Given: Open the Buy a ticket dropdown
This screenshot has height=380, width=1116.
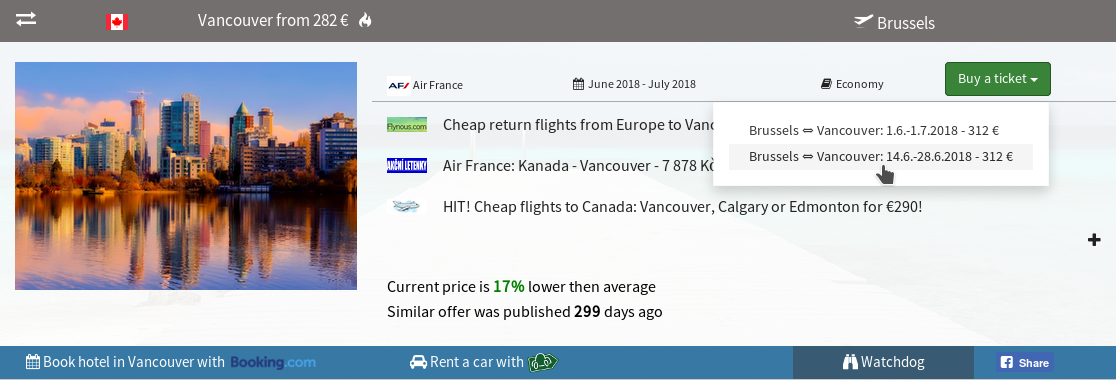Looking at the screenshot, I should (997, 79).
